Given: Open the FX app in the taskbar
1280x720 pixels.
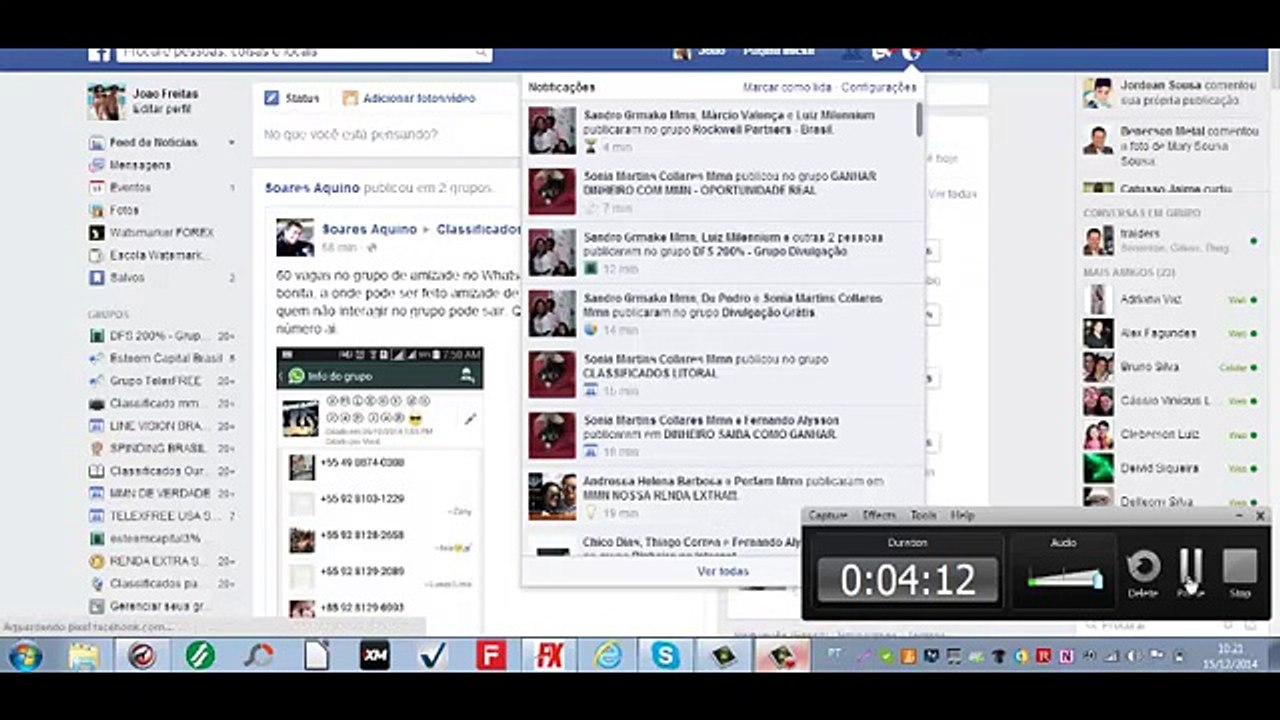Looking at the screenshot, I should 549,656.
